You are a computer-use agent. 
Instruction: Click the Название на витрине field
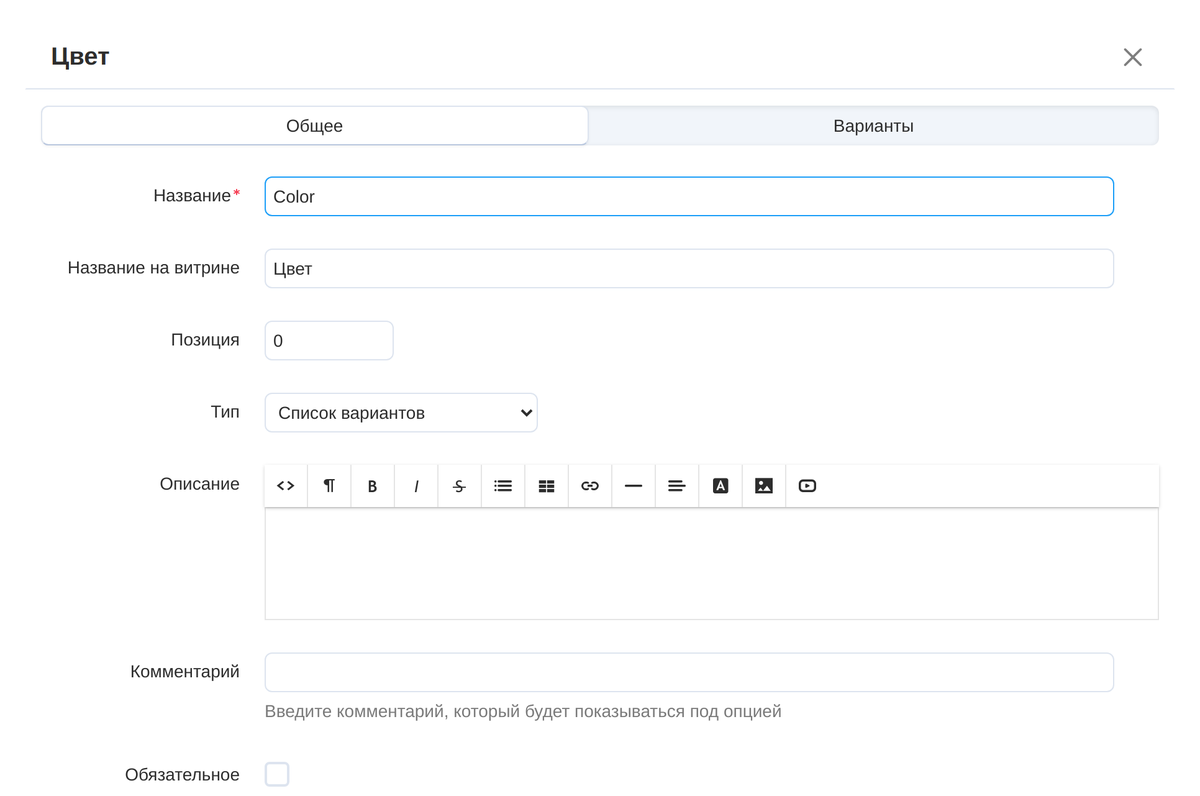(x=689, y=269)
